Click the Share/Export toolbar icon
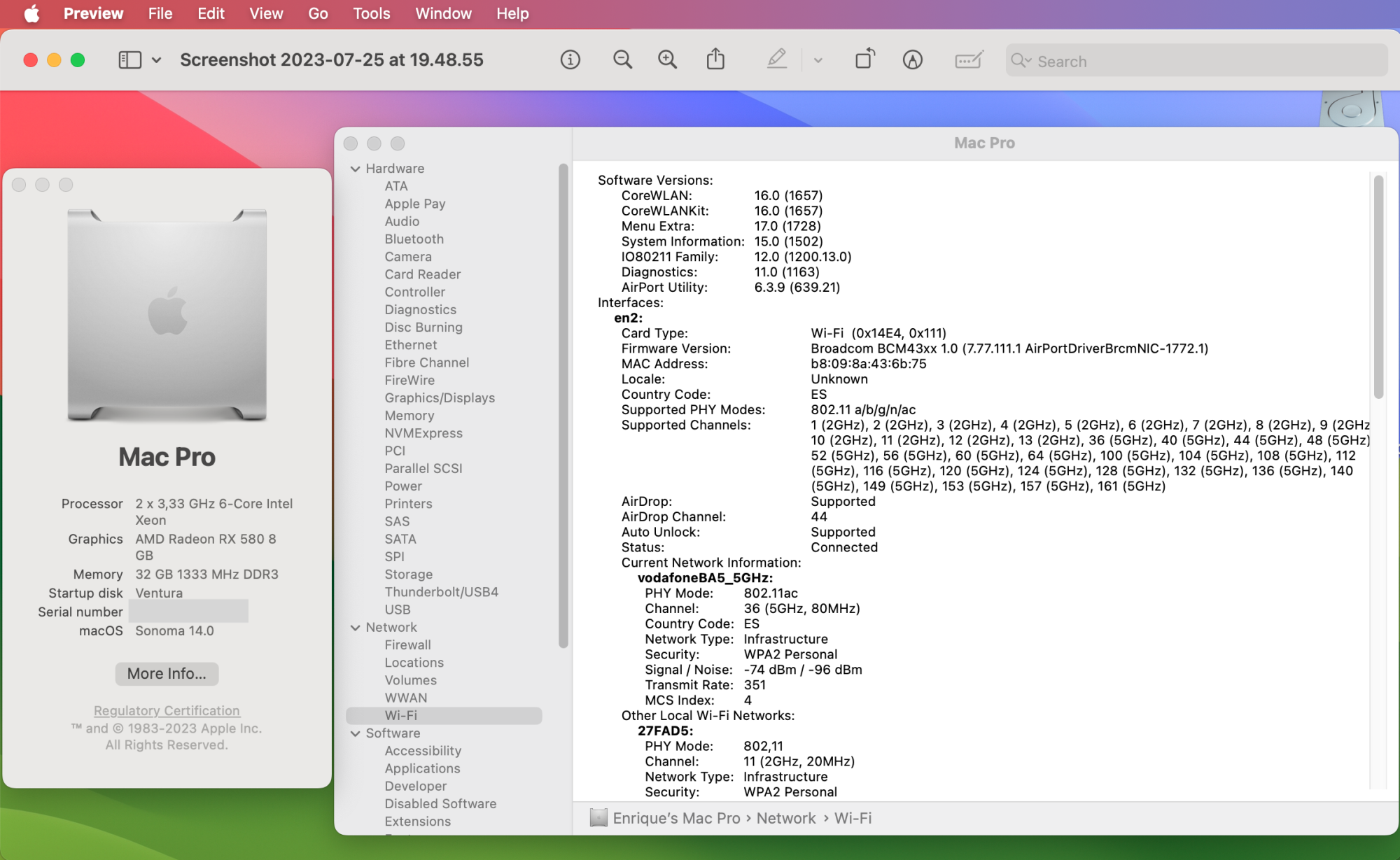This screenshot has width=1400, height=860. [x=716, y=61]
